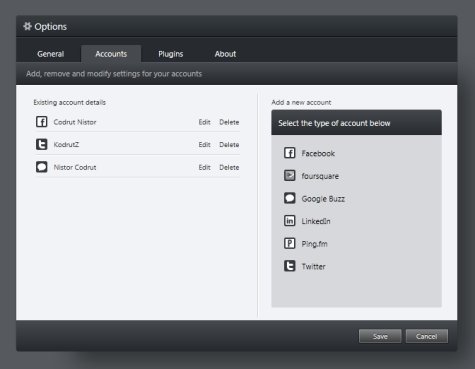The width and height of the screenshot is (475, 369).
Task: Click the Nistor Codrut account name
Action: tap(75, 167)
